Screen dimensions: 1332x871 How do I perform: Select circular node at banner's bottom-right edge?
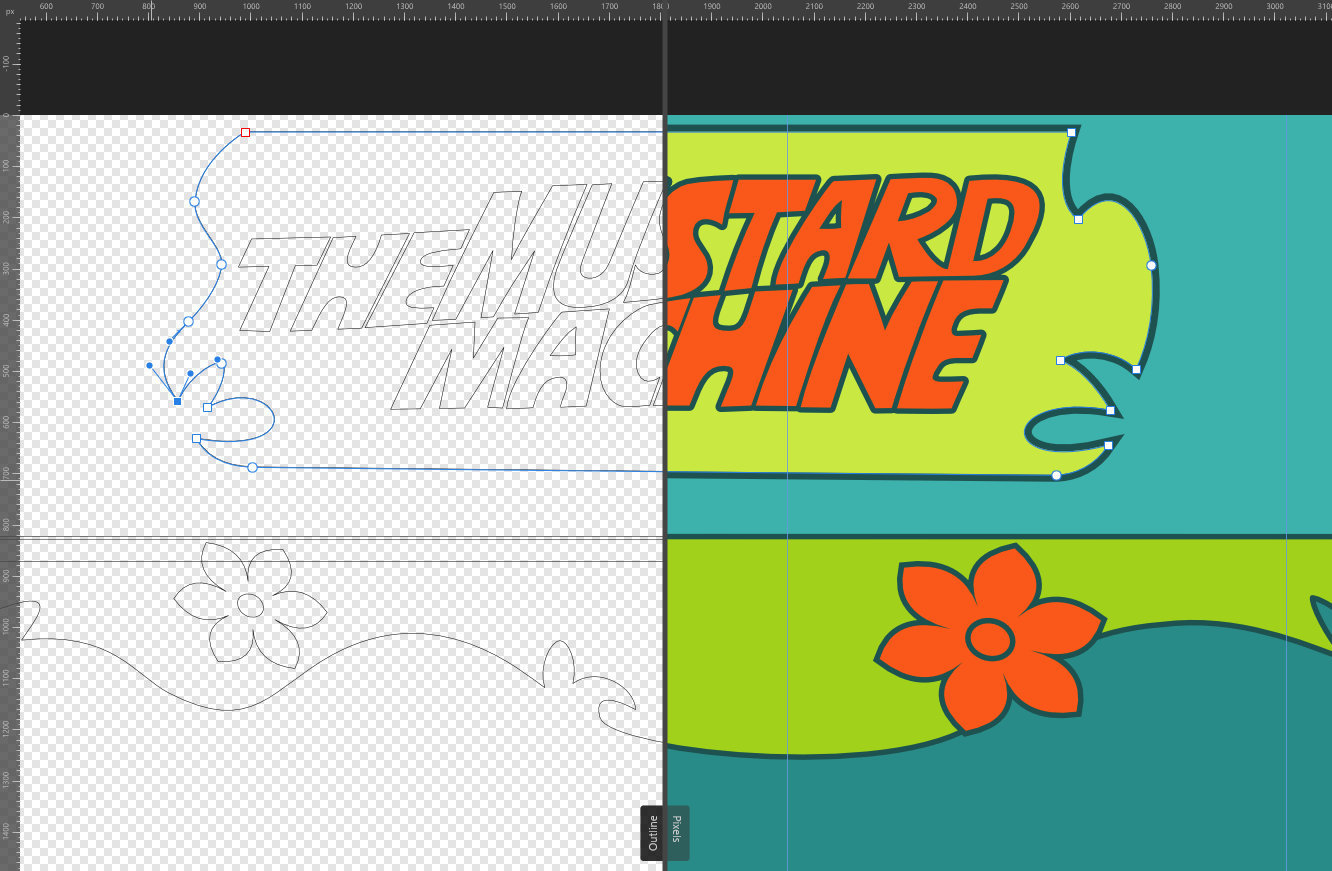(x=1056, y=475)
